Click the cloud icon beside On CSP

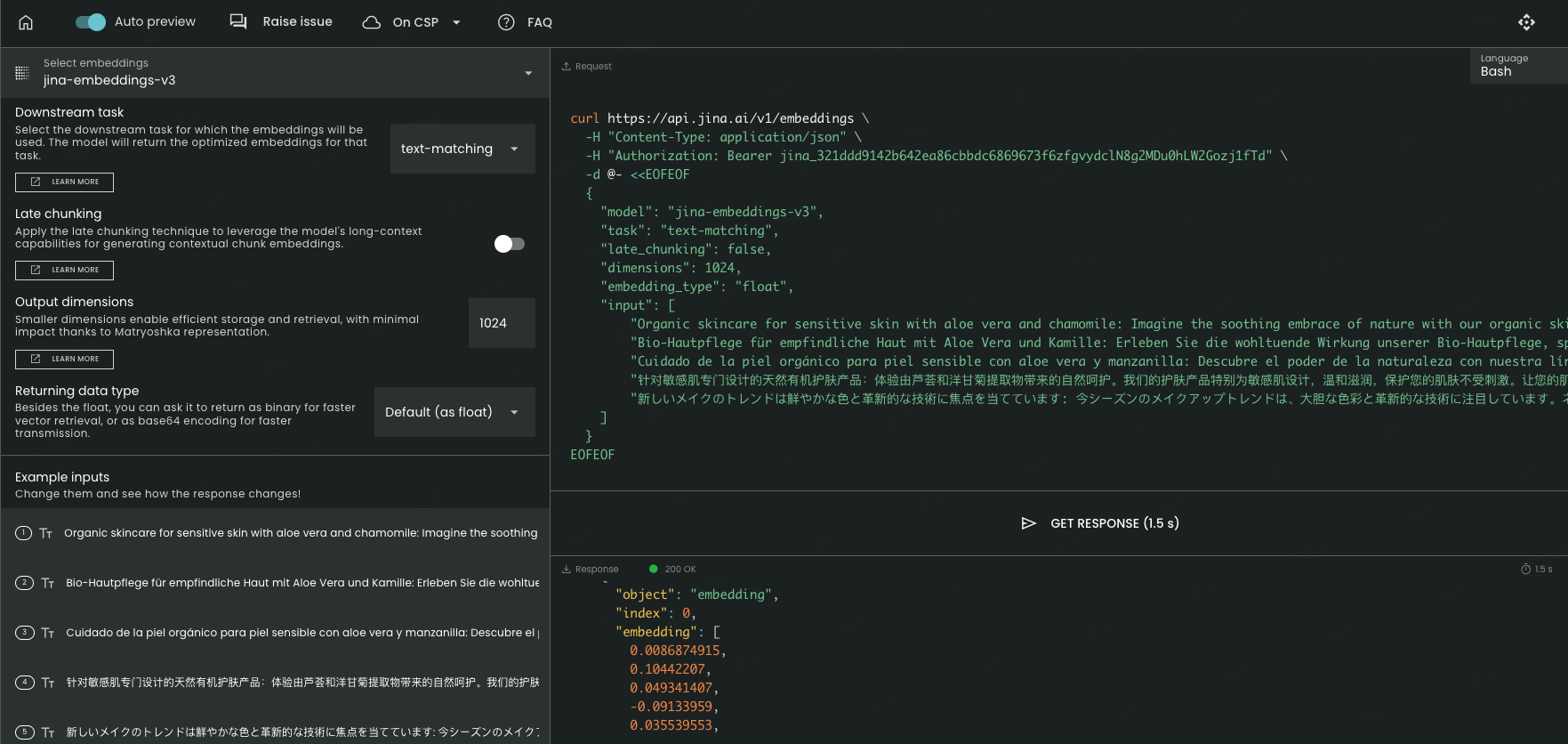(x=372, y=22)
